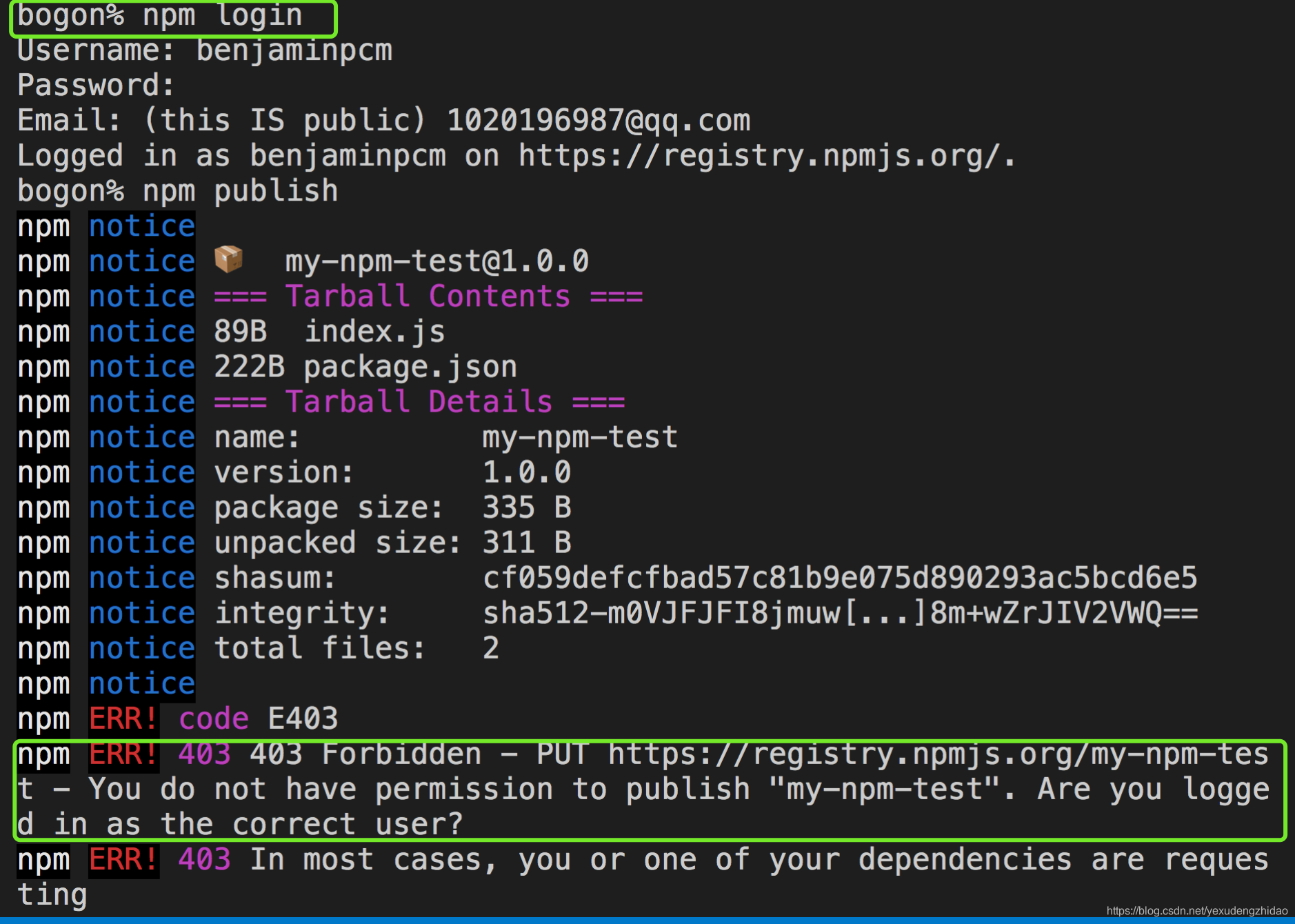Select the username 'benjaminpcm' on the Username line
The image size is (1295, 924).
[294, 51]
